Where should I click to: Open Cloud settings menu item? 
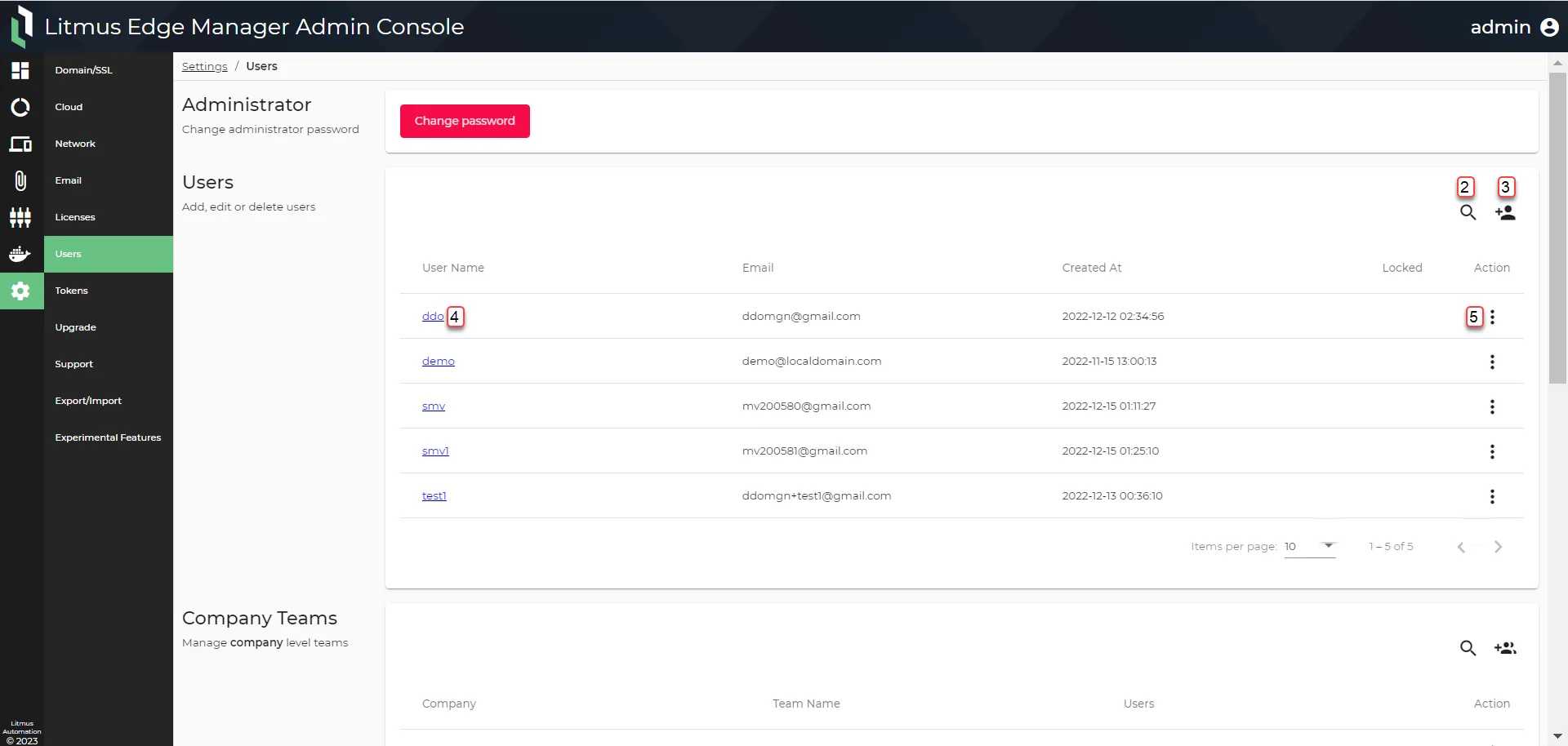point(109,107)
